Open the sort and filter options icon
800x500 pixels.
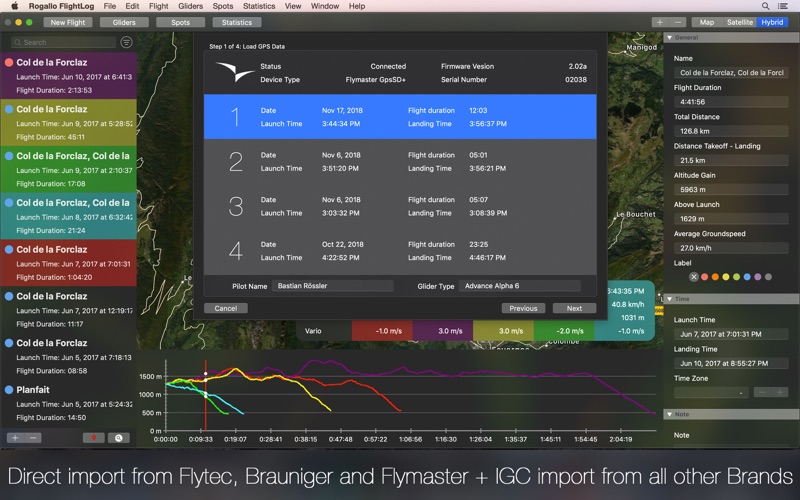[x=126, y=42]
